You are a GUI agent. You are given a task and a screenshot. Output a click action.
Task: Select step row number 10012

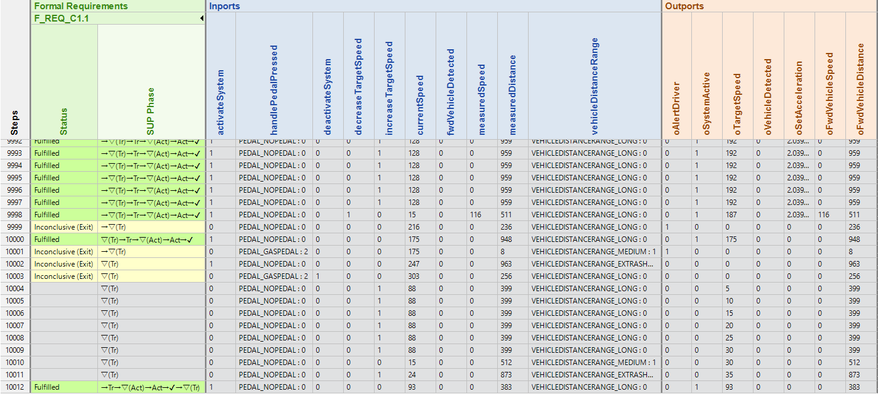(x=15, y=387)
